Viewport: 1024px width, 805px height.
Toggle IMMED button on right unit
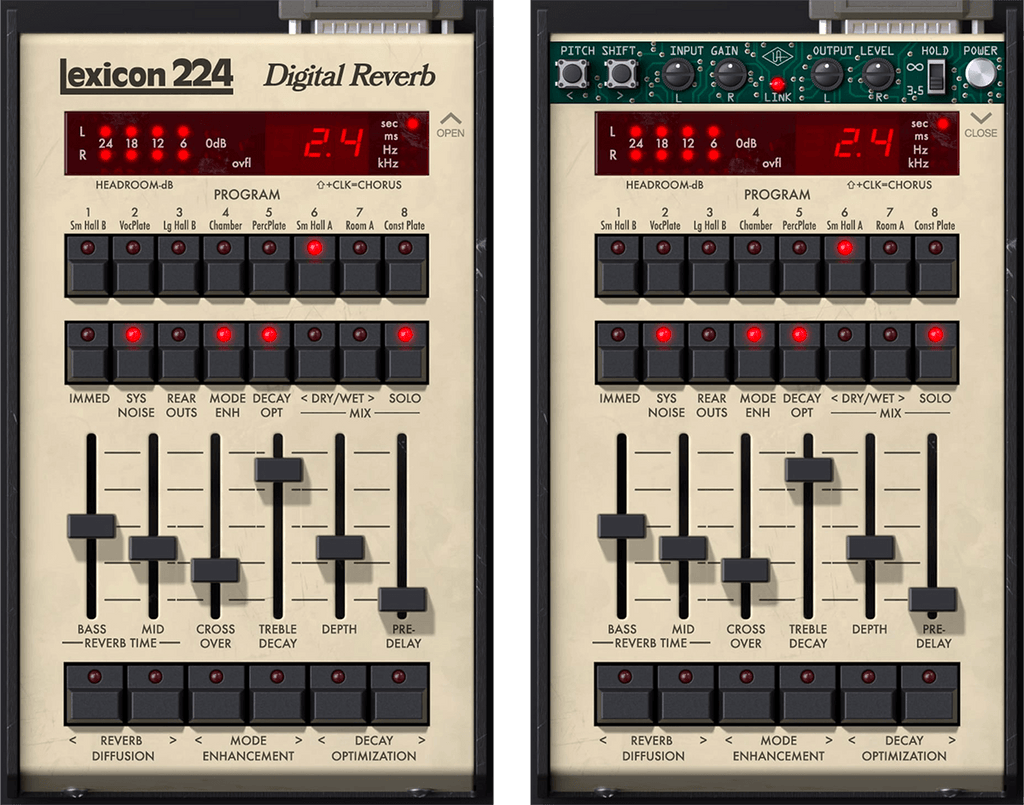(618, 353)
